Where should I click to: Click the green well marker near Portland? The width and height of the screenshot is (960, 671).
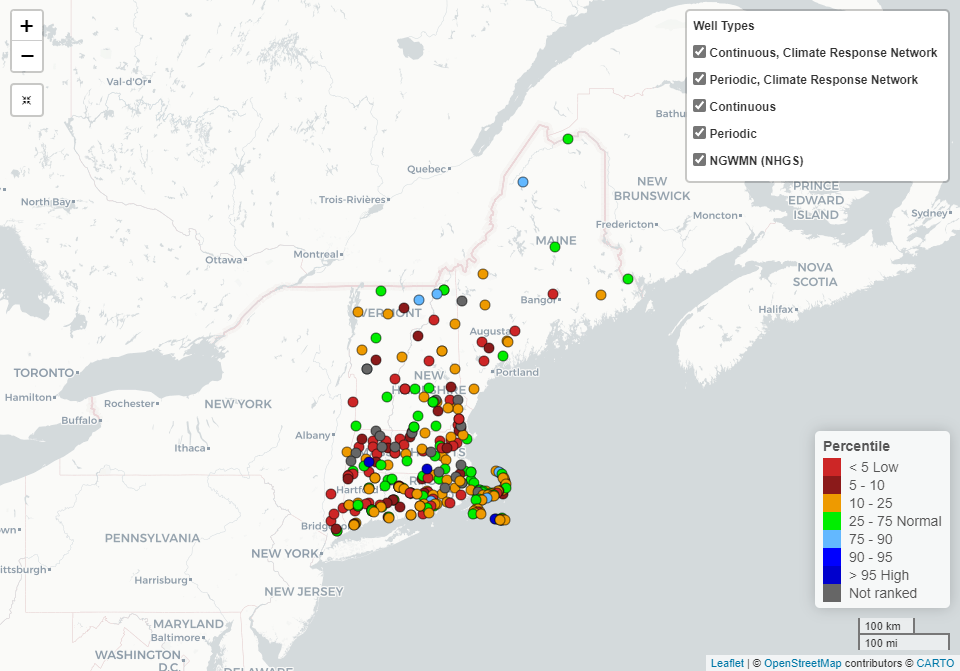click(x=502, y=354)
